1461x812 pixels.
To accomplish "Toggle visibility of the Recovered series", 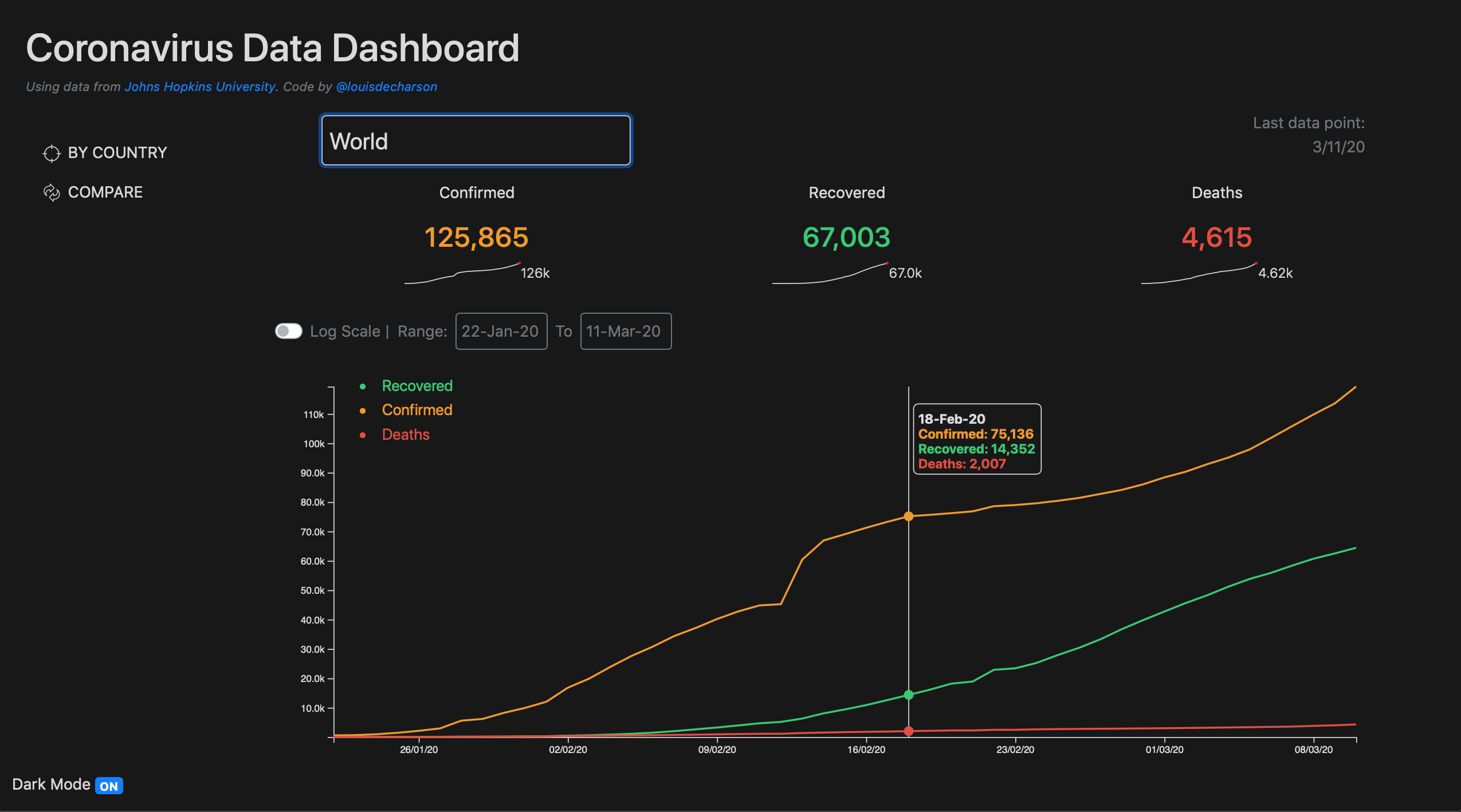I will [x=417, y=386].
